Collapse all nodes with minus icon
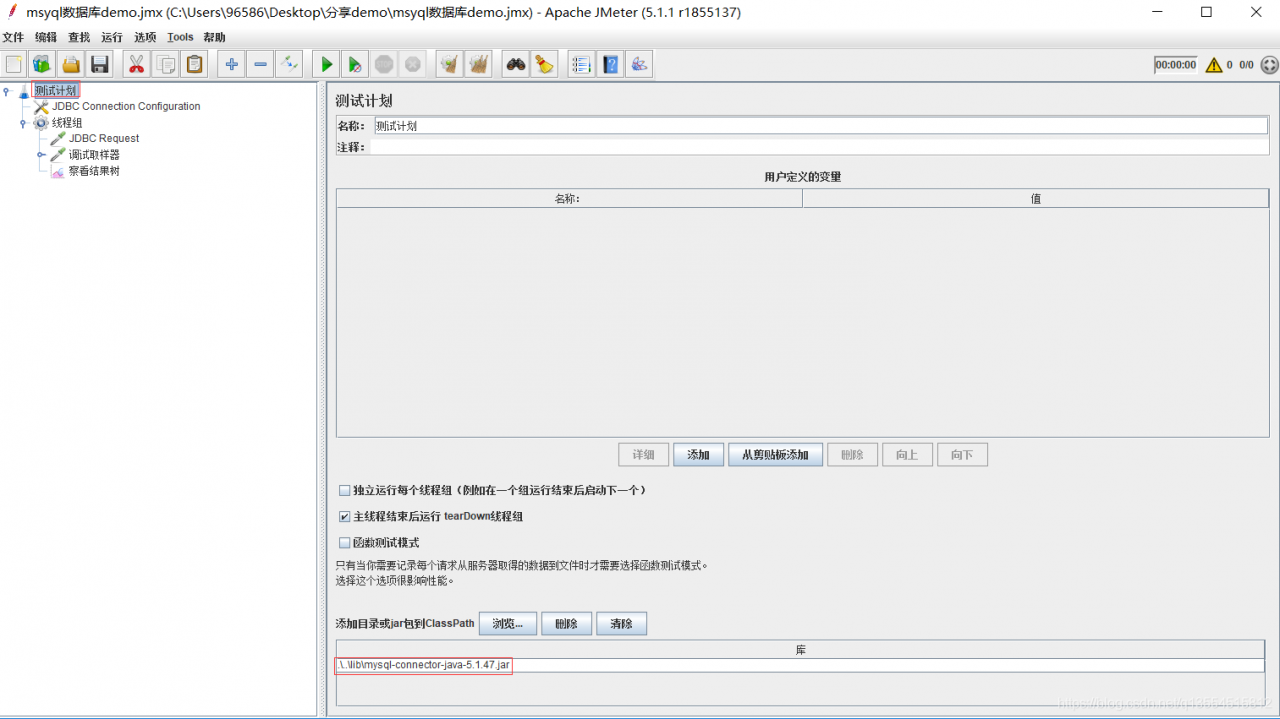Screen dimensions: 1280x719 (x=261, y=65)
